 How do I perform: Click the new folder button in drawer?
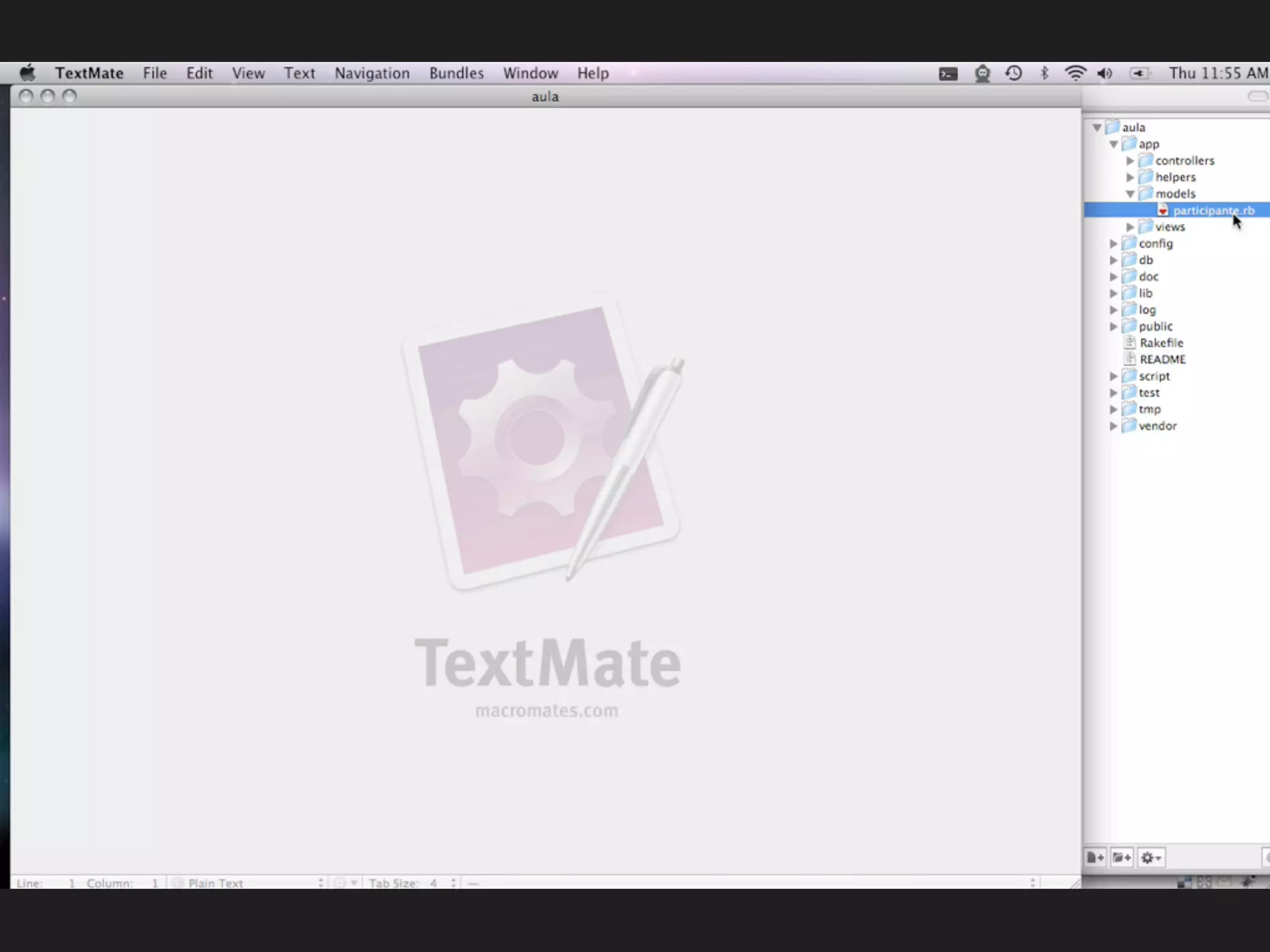coord(1122,858)
